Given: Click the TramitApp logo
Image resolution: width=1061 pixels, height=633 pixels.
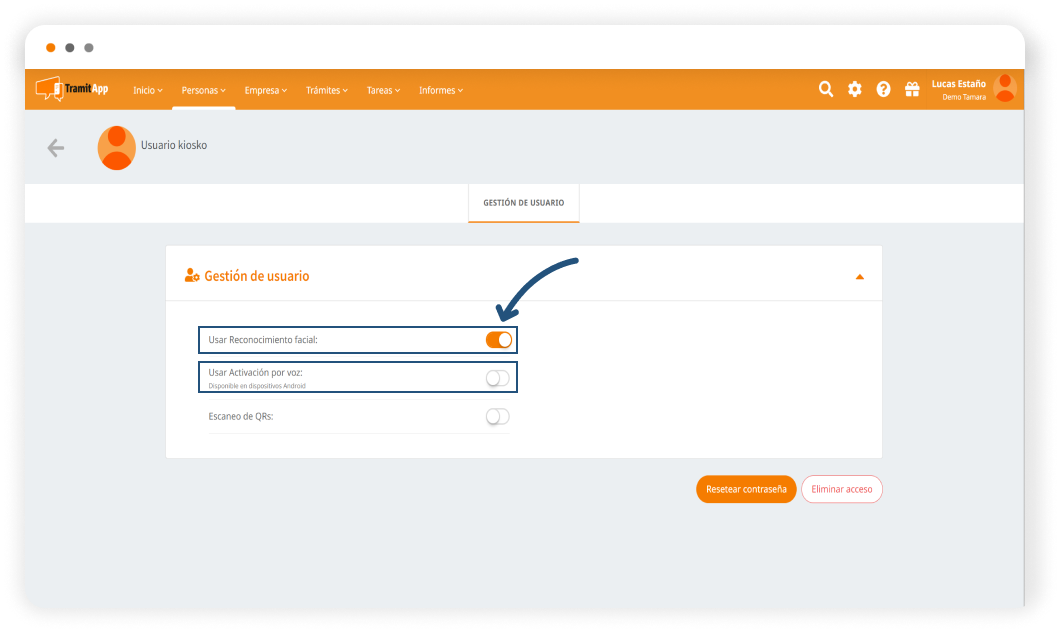Looking at the screenshot, I should tap(72, 89).
